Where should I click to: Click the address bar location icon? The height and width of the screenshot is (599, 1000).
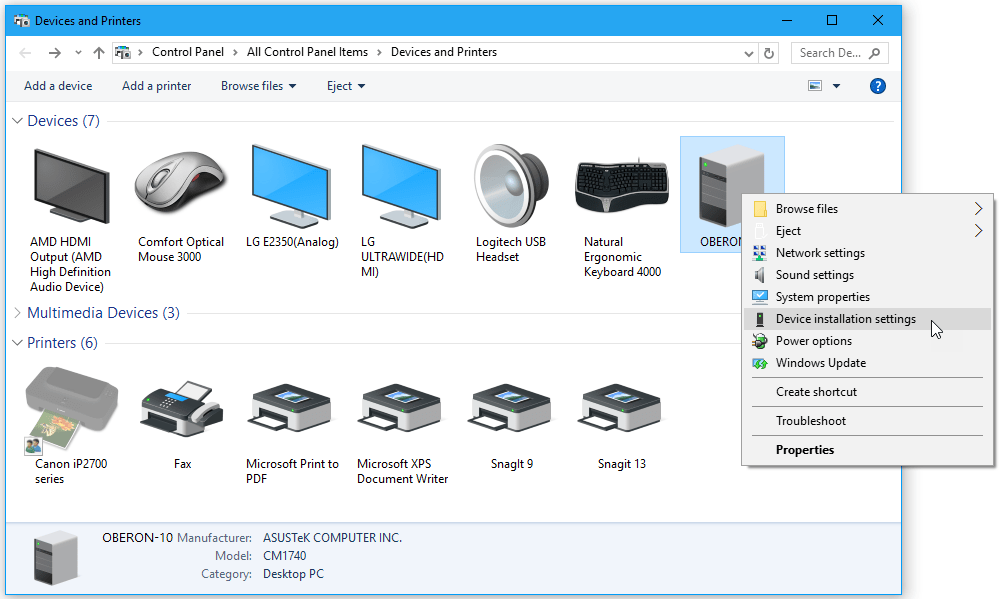[123, 52]
